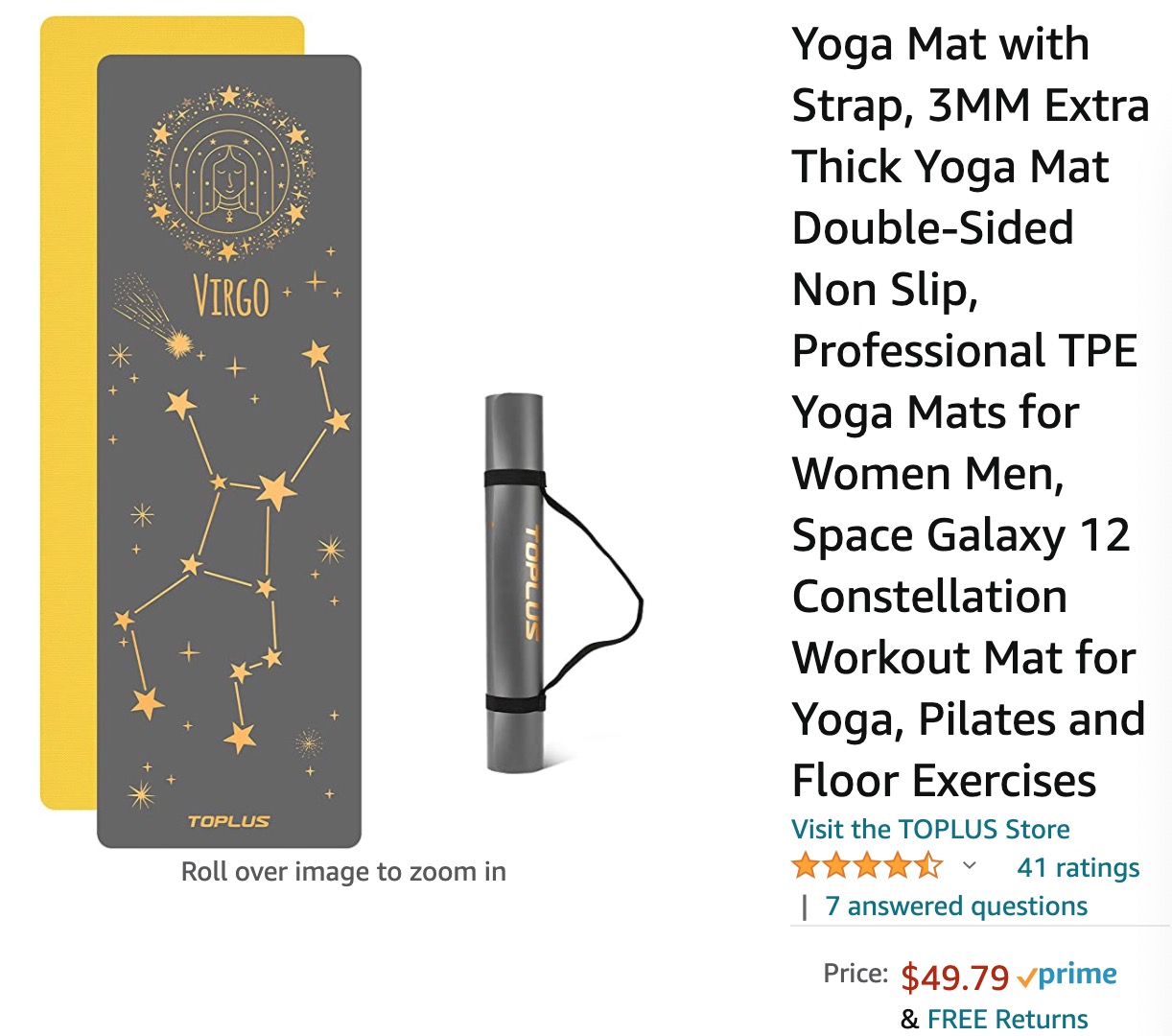Viewport: 1172px width, 1036px height.
Task: View the 7 answered questions
Action: 956,906
